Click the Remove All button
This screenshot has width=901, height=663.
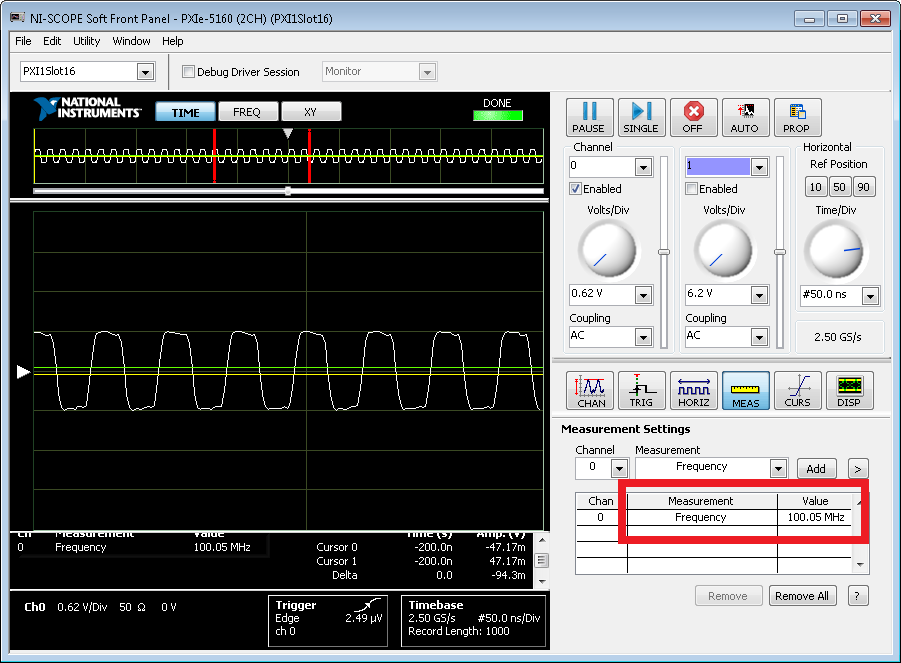point(802,596)
